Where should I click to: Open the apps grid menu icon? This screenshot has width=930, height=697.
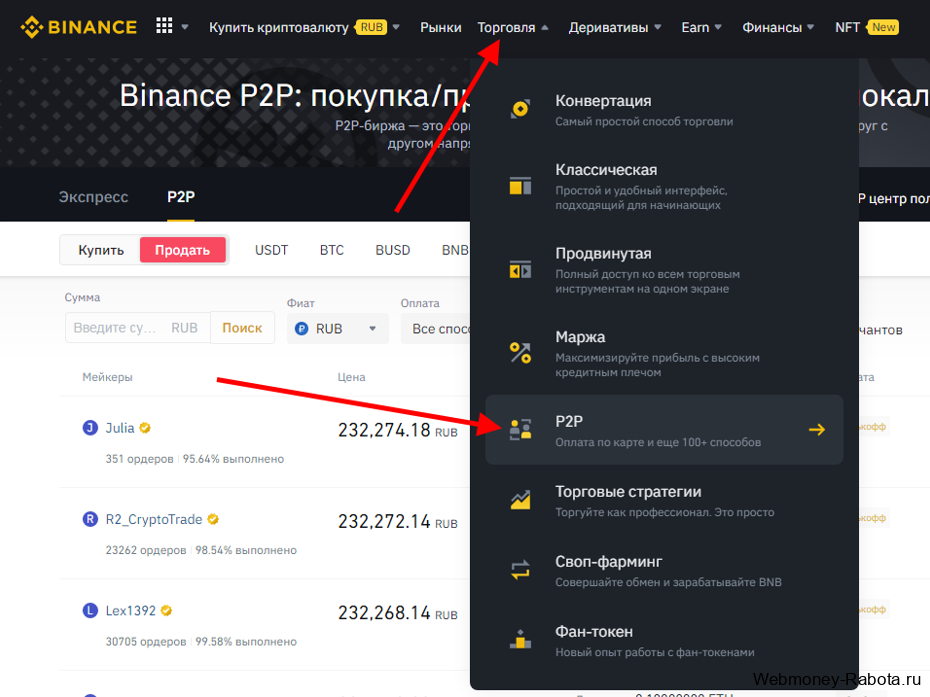tap(164, 26)
